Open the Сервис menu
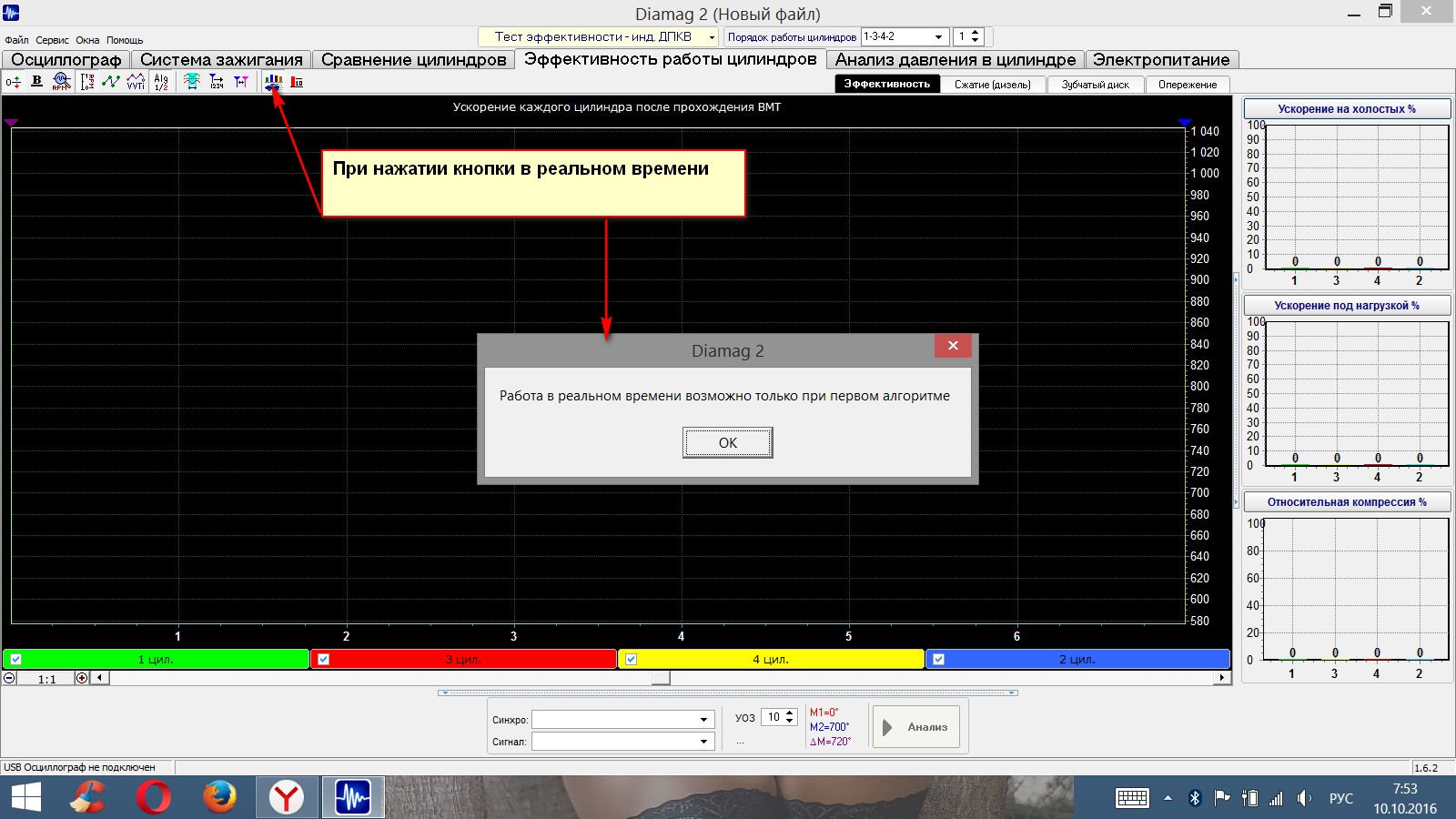 click(52, 40)
